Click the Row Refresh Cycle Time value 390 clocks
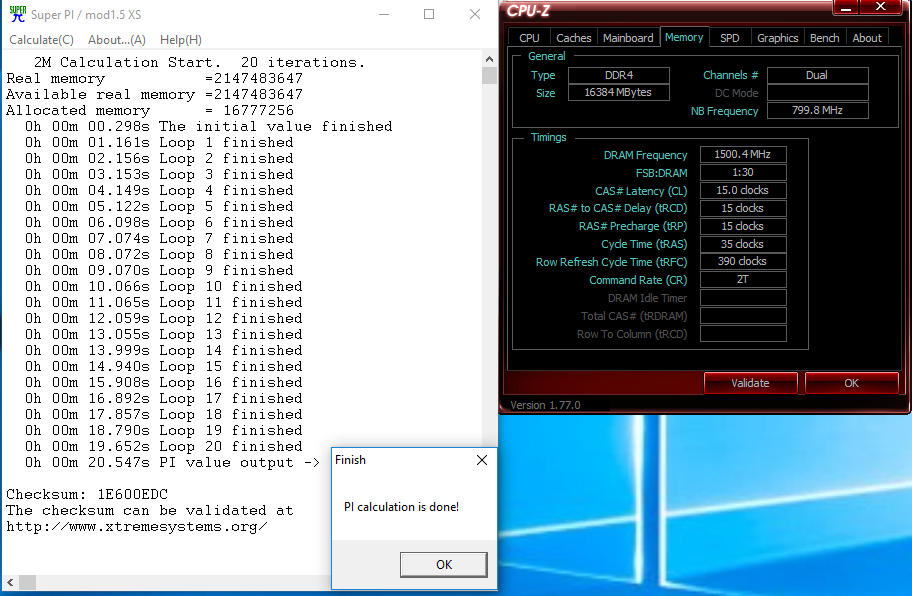The image size is (912, 596). tap(743, 261)
